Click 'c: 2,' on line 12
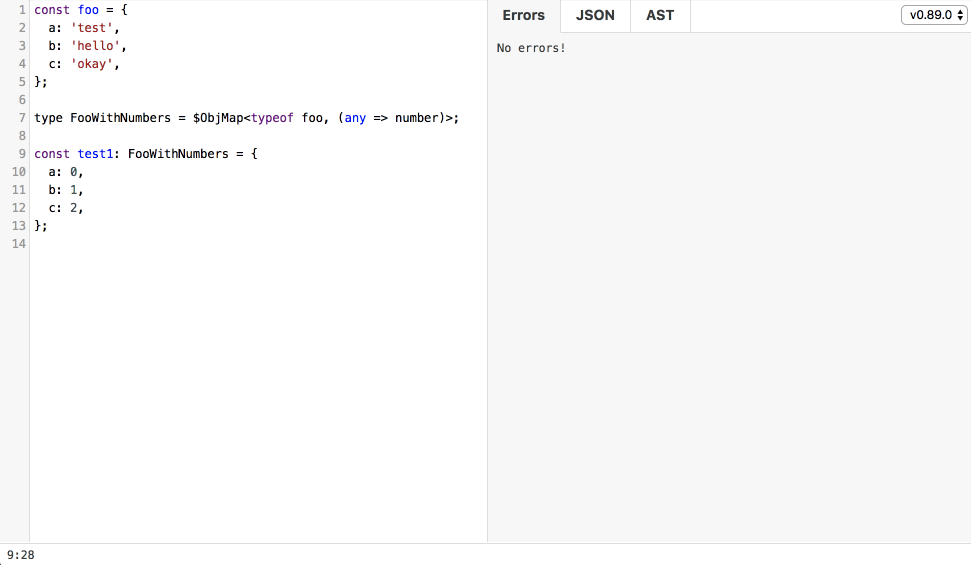The image size is (971, 565). coord(66,208)
